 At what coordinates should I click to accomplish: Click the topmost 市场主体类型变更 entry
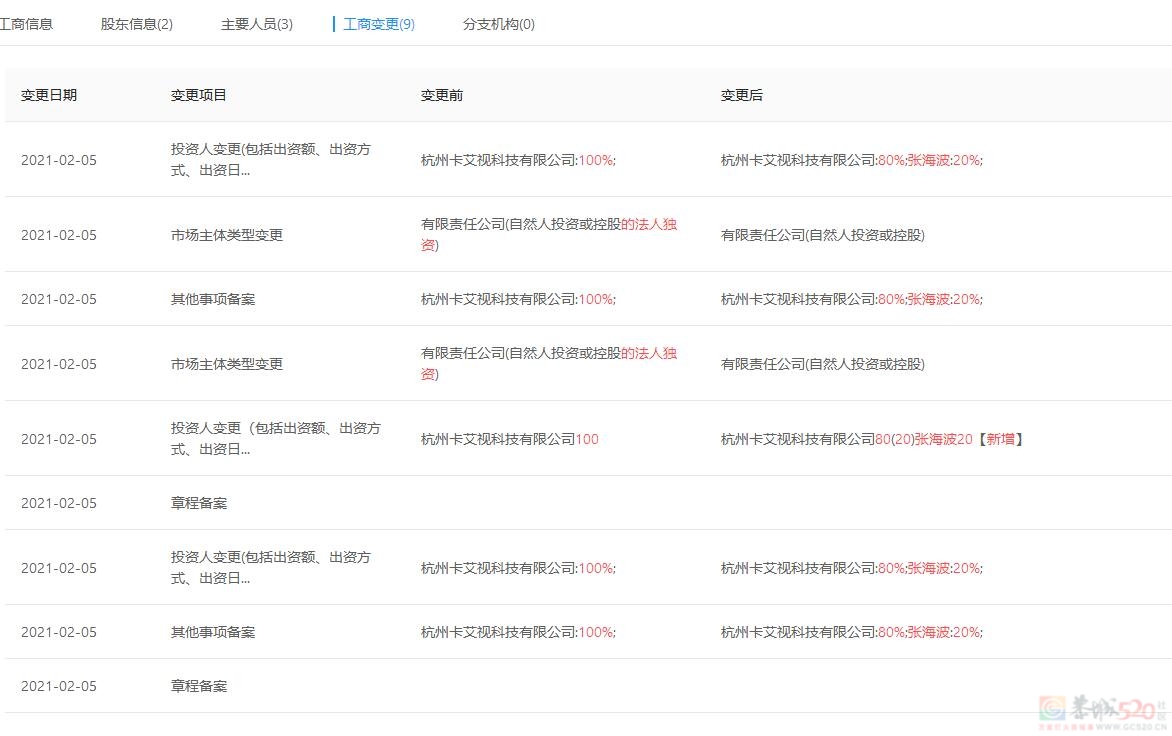227,235
